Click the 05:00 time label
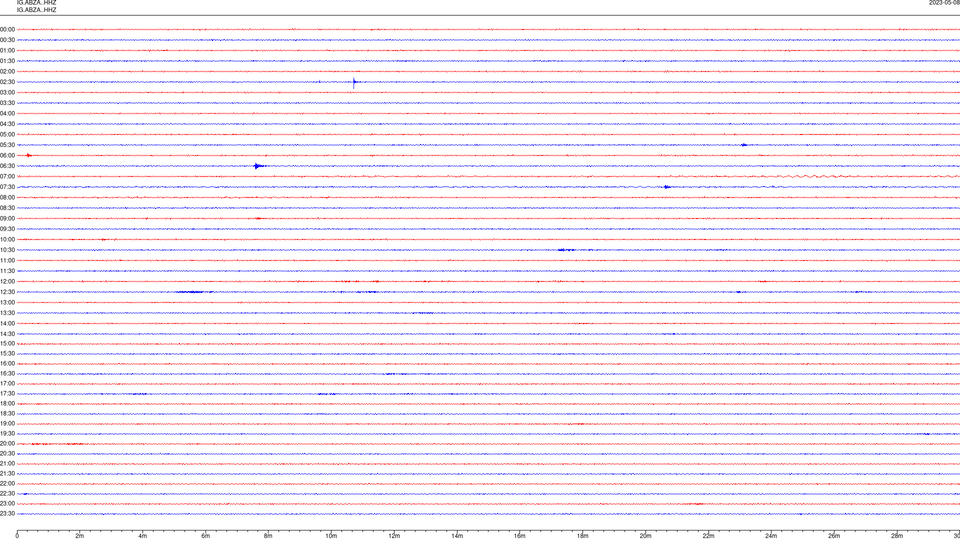This screenshot has height=540, width=960. [7, 134]
